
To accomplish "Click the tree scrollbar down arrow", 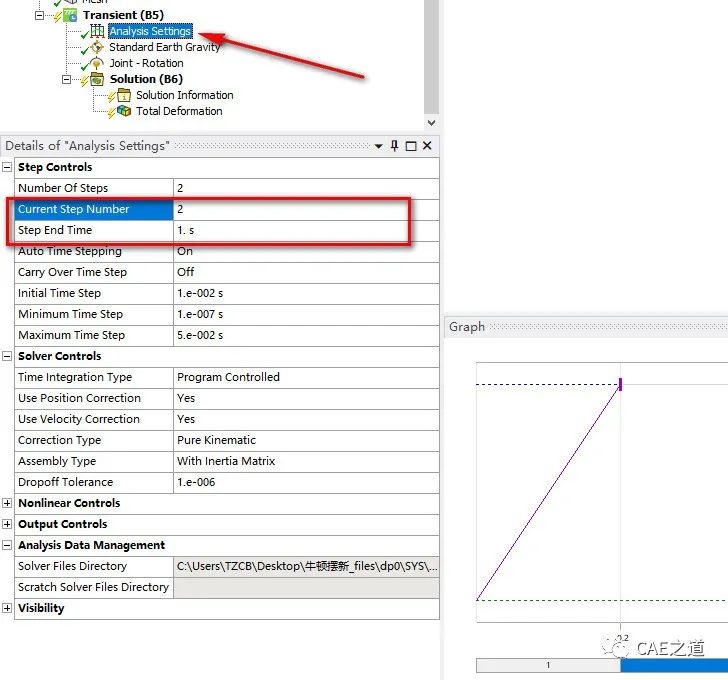I will [431, 122].
